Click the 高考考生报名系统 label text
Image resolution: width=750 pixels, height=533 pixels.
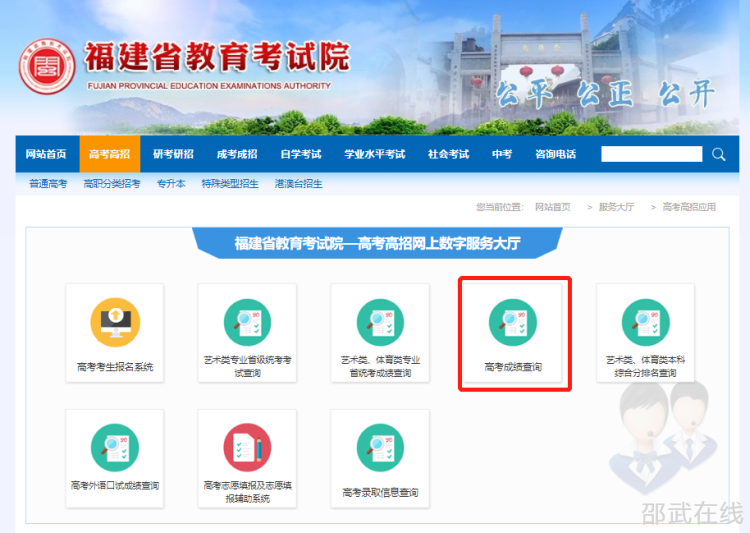[x=115, y=367]
